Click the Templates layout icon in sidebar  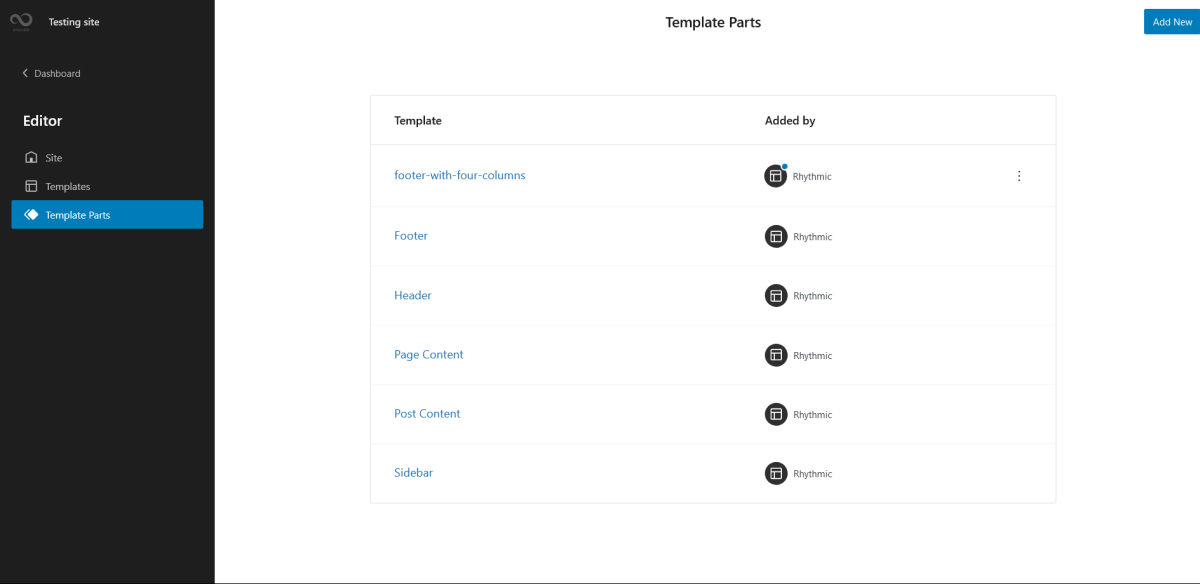coord(31,186)
